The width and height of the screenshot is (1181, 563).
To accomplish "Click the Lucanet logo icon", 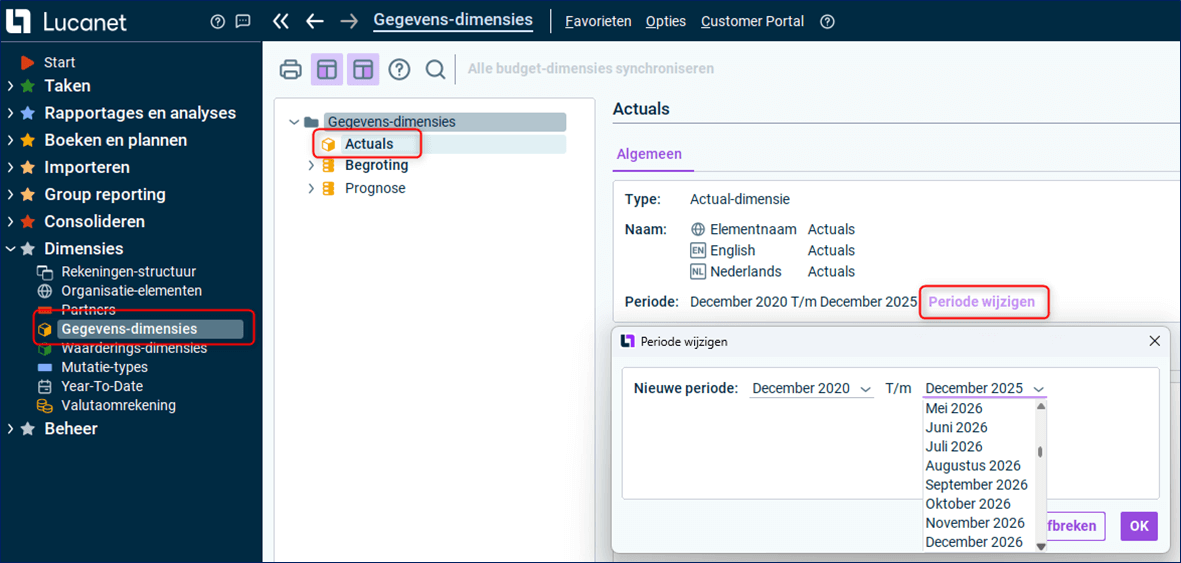I will (x=17, y=22).
